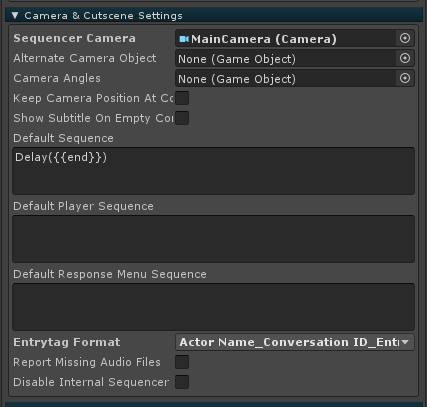
Task: Click the Default Sequence label
Action: (x=63, y=138)
